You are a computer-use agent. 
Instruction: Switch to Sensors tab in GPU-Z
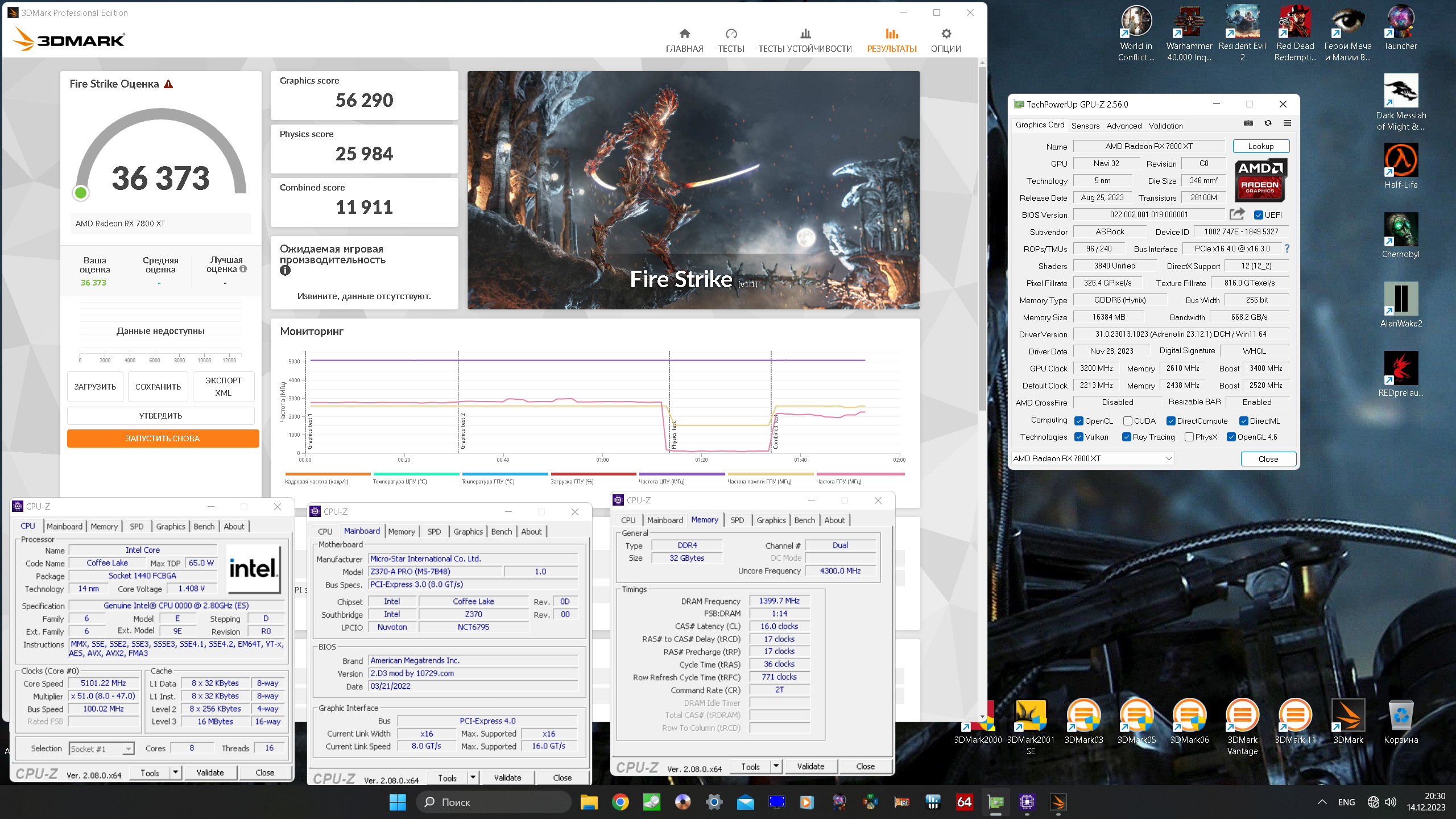point(1085,125)
